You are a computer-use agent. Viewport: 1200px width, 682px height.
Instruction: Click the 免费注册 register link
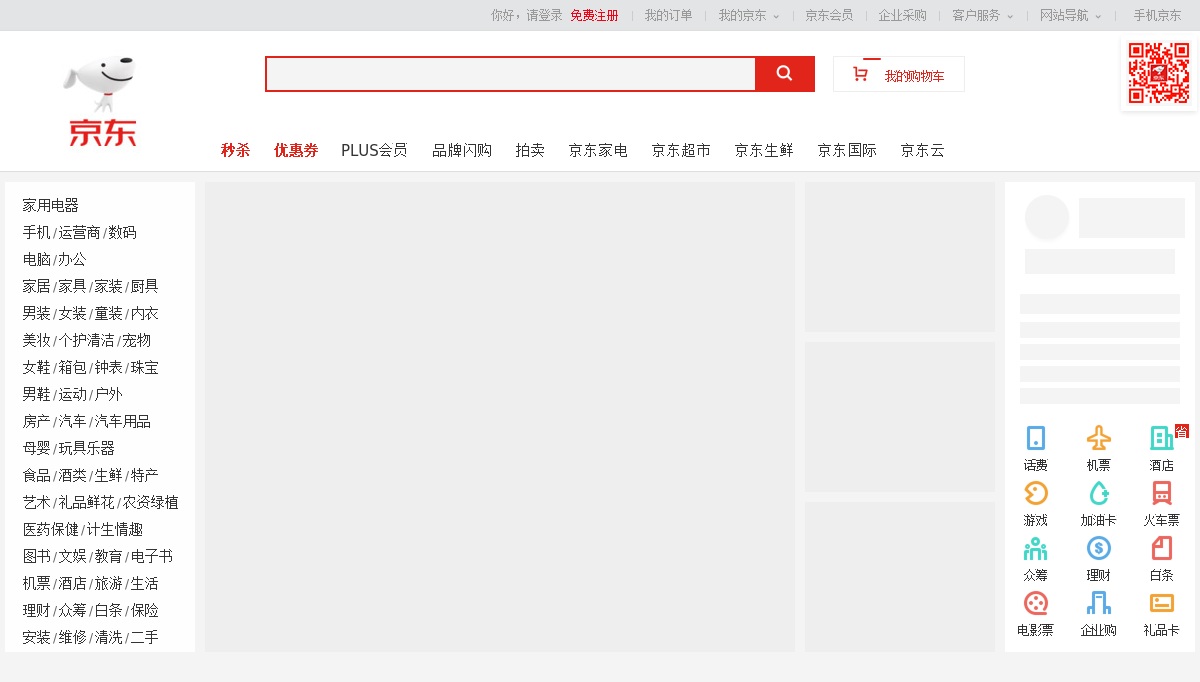[594, 15]
